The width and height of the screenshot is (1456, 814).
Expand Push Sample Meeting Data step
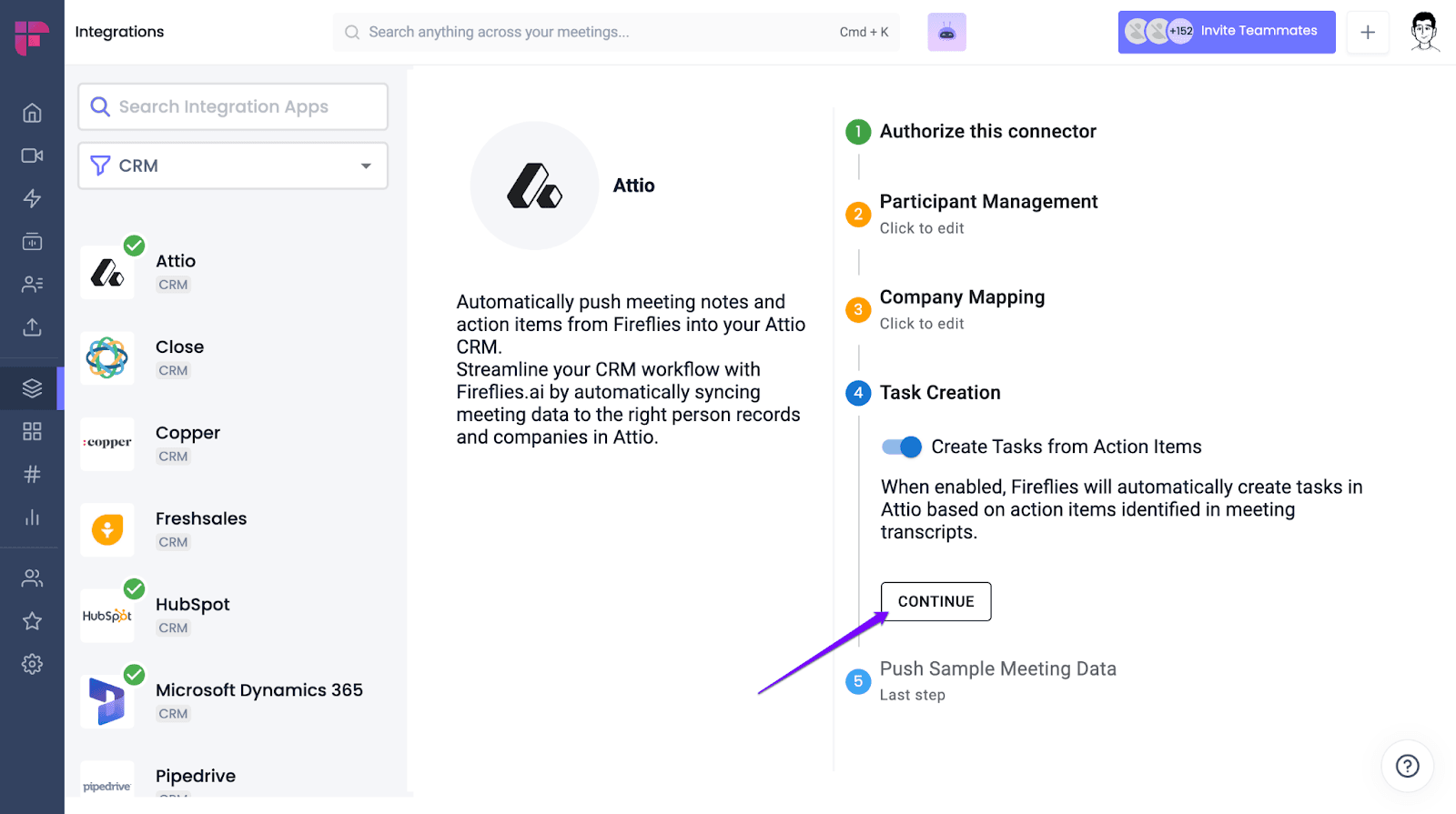997,668
